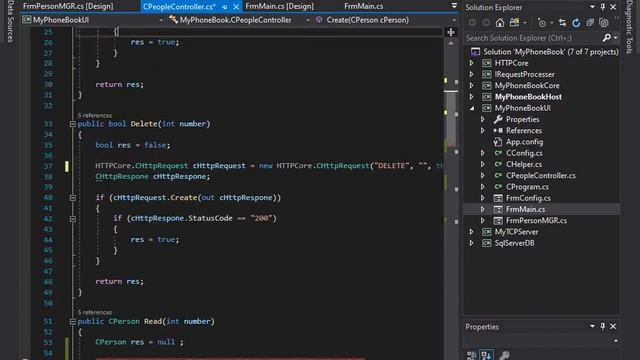640x360 pixels.
Task: Expand the HTTPCore project node
Action: click(x=472, y=63)
